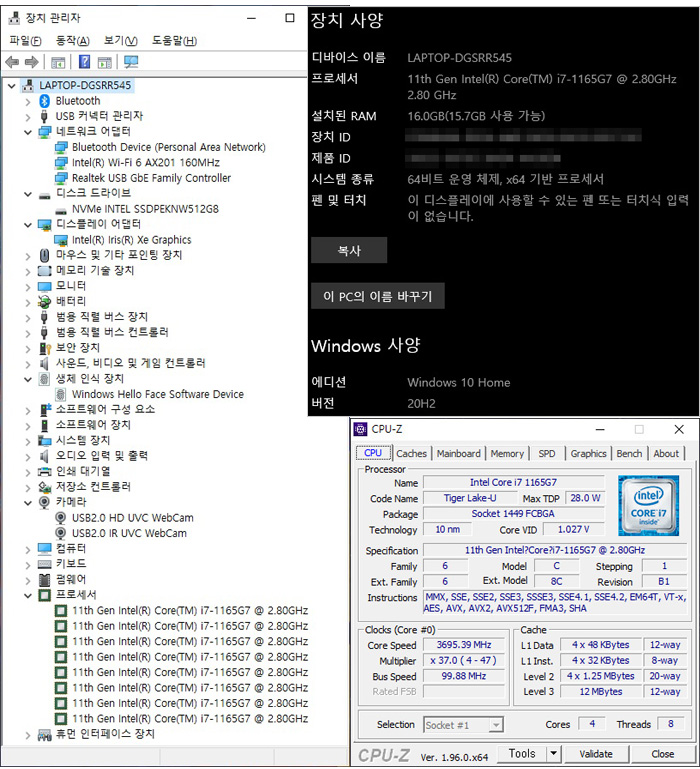The image size is (700, 769).
Task: Click the 휴먼 인터페이스 장치 icon
Action: point(45,735)
